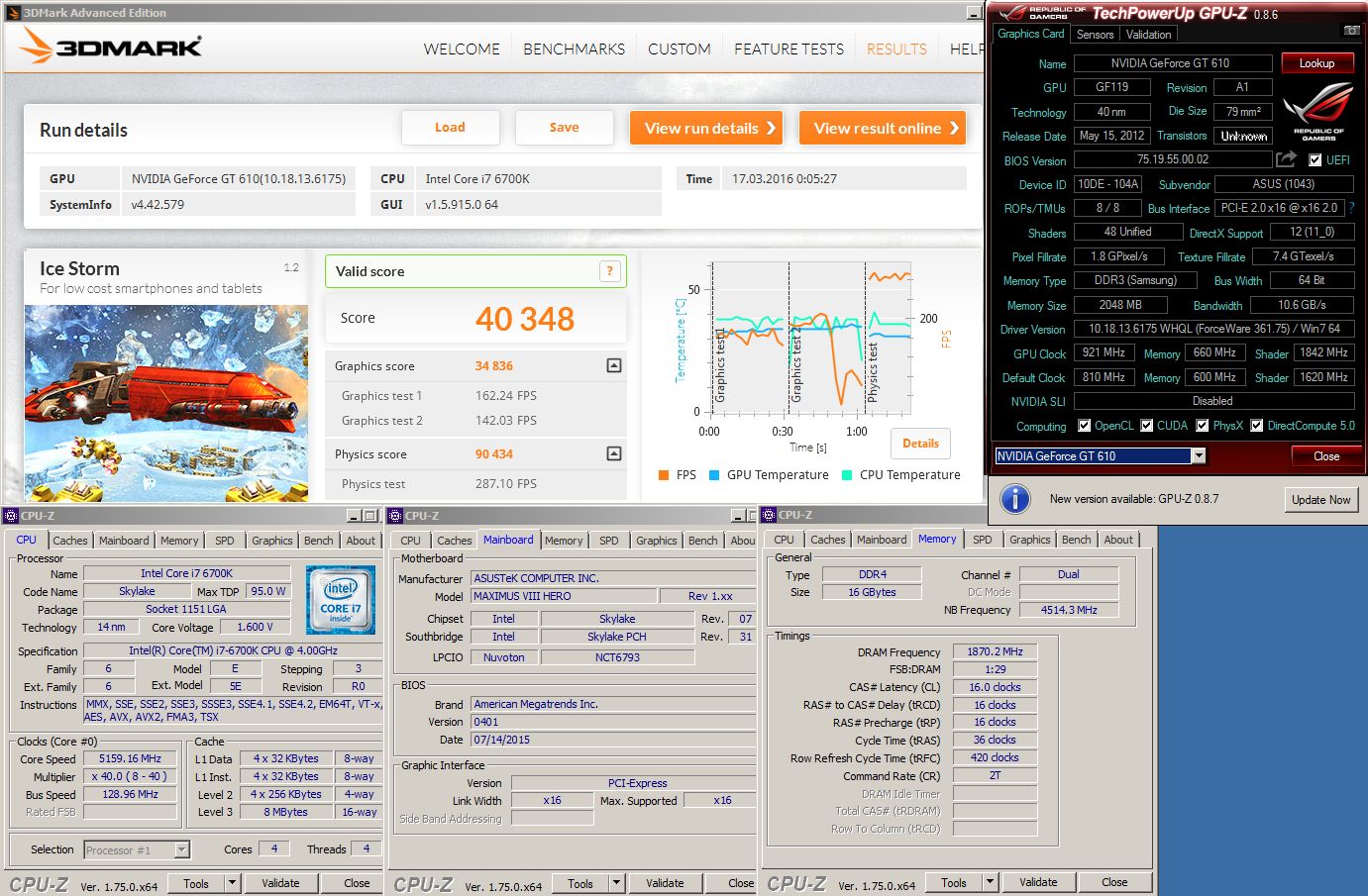The width and height of the screenshot is (1368, 896).
Task: Click Tools button in CPU-Z CPU window
Action: [x=196, y=883]
